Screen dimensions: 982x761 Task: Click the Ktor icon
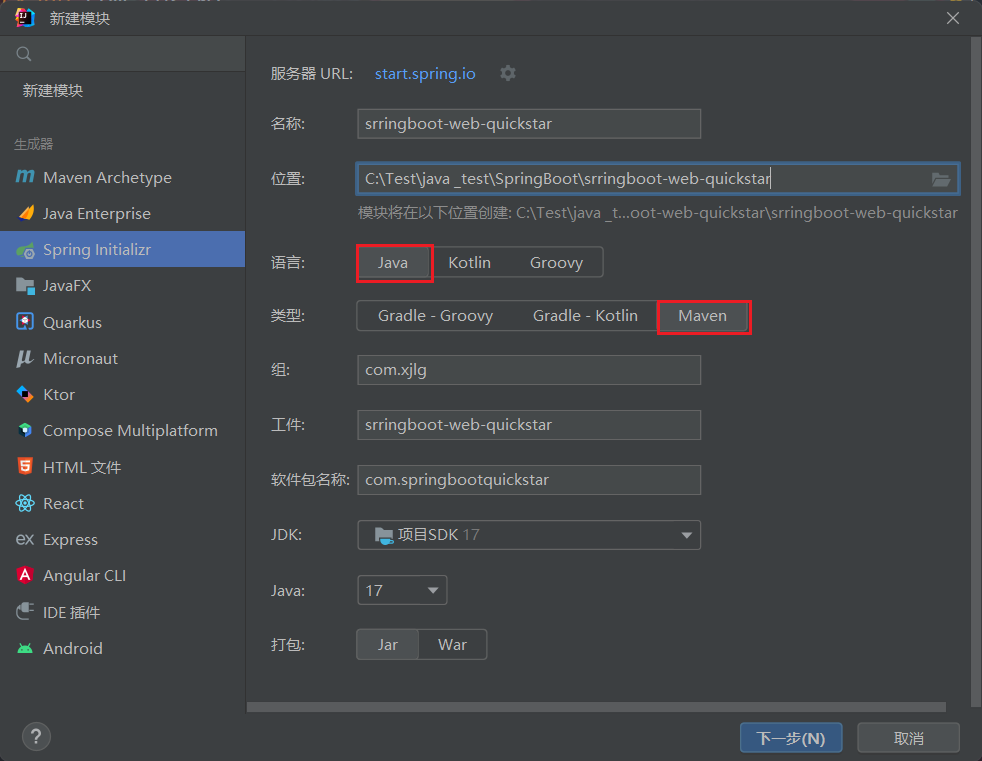coord(25,394)
